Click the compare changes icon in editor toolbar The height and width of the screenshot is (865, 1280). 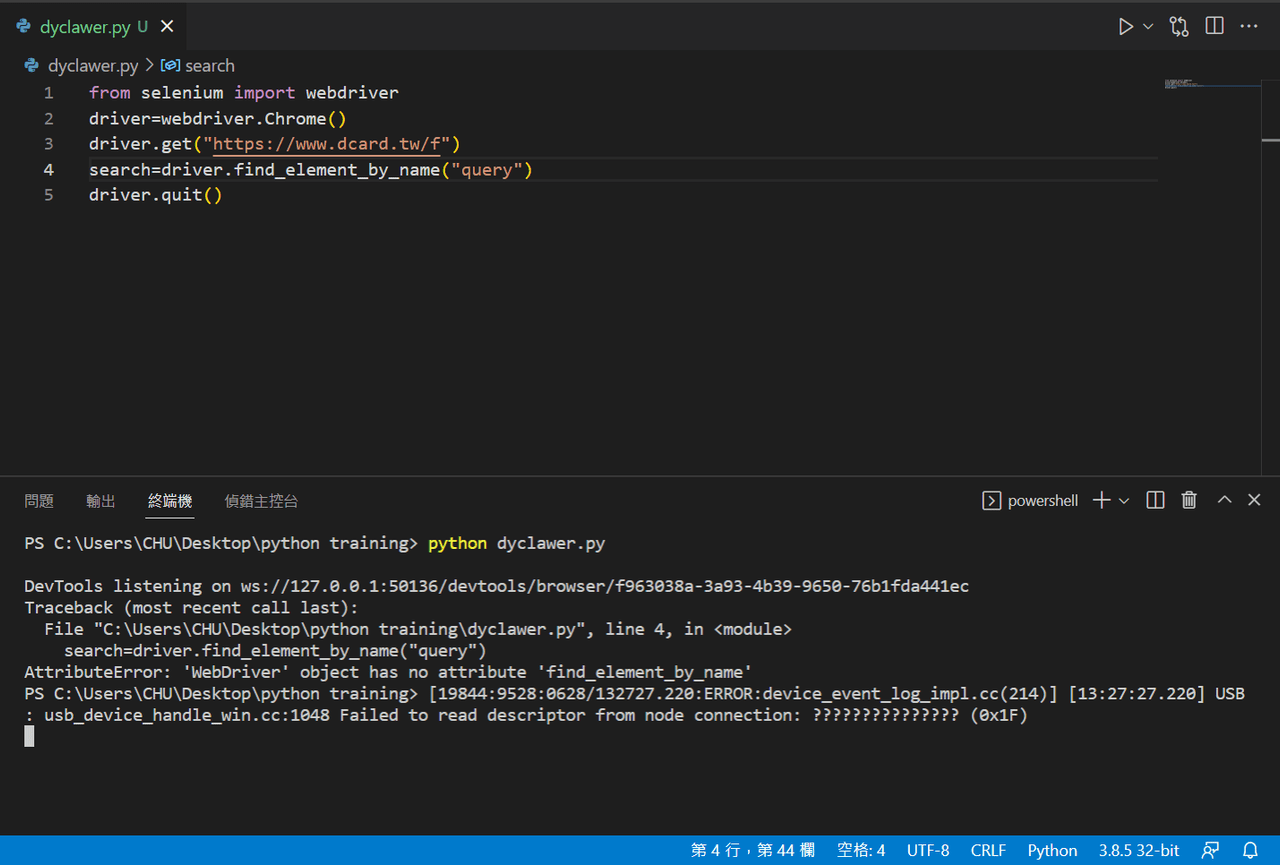click(1178, 26)
